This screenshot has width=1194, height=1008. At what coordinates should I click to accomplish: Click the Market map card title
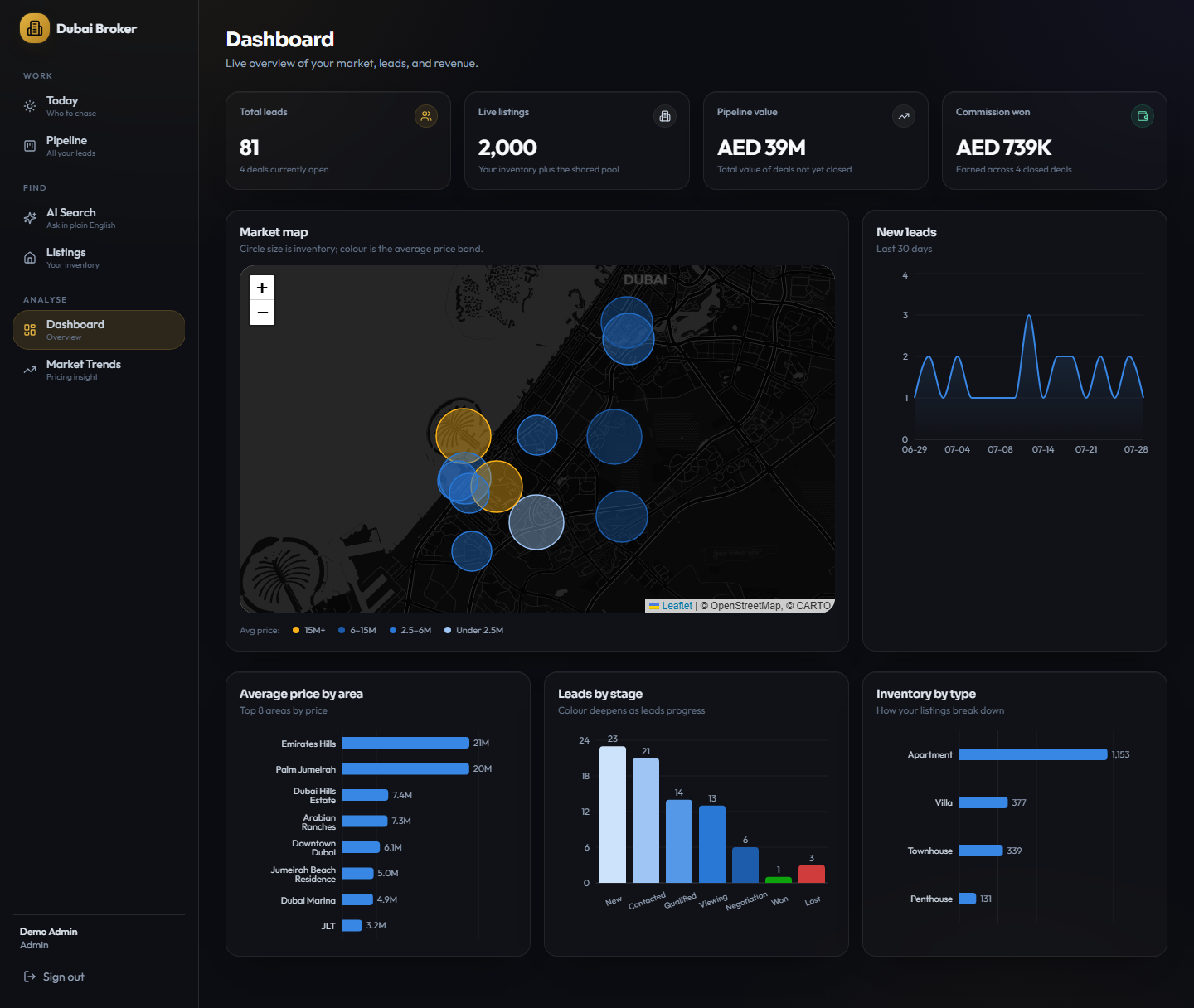pyautogui.click(x=274, y=232)
